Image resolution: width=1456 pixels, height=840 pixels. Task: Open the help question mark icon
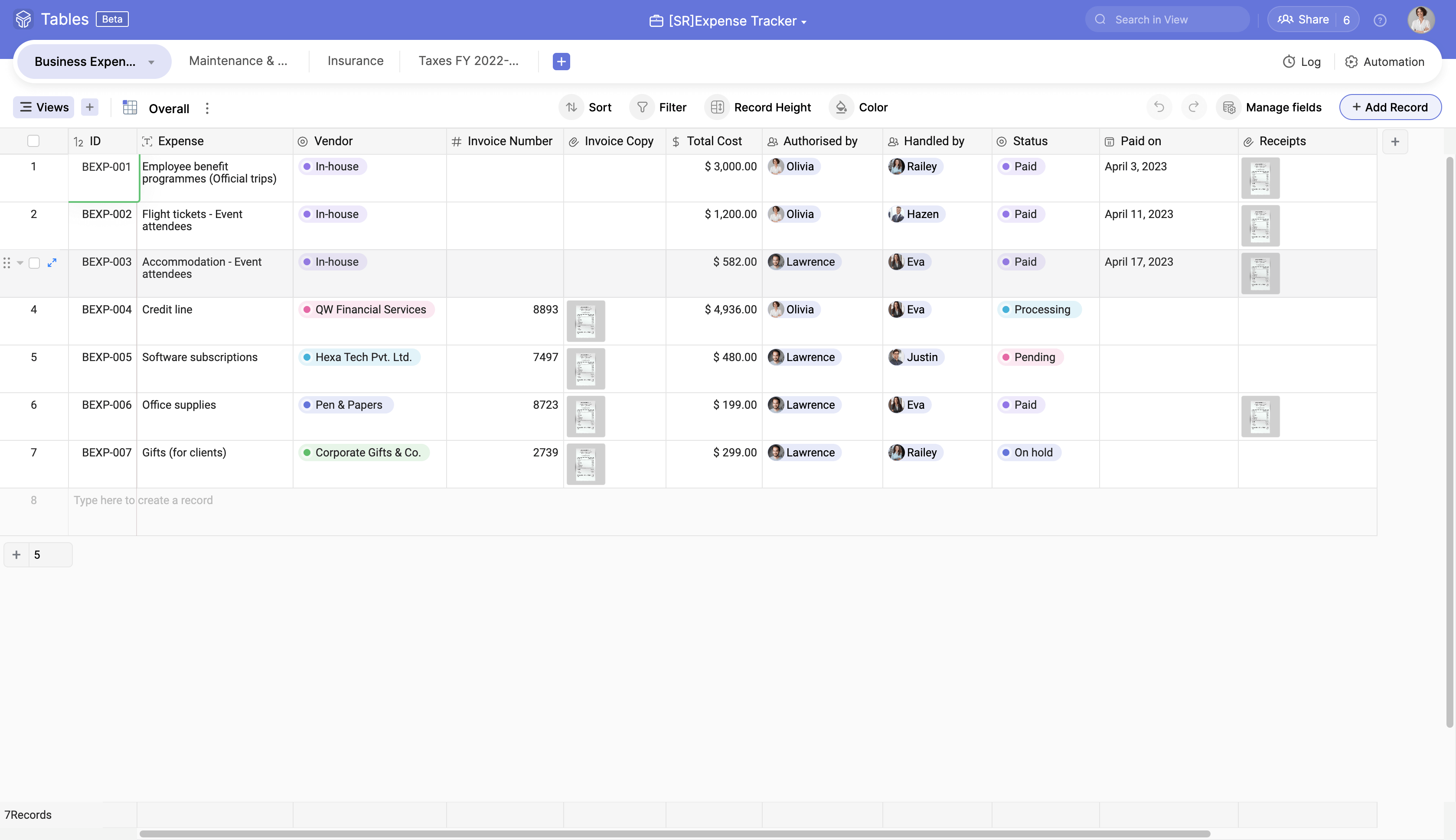(x=1380, y=20)
